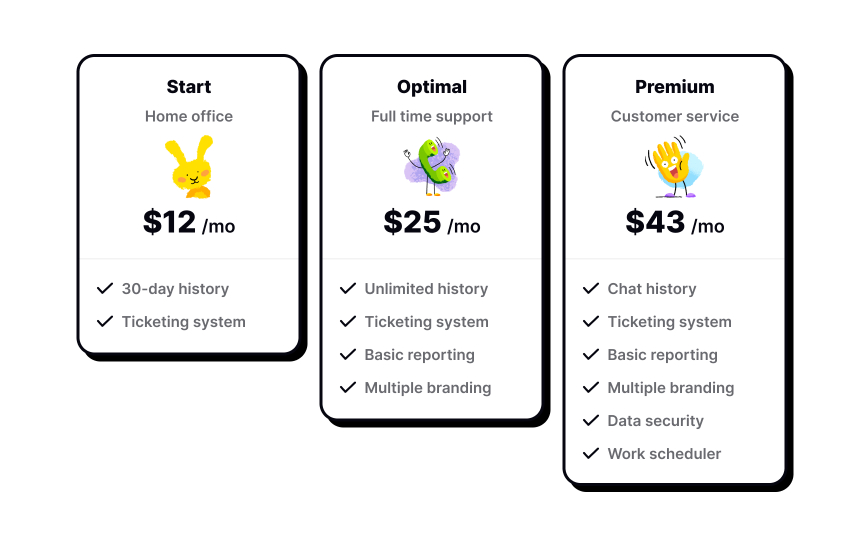Click the $43 /mo price
The image size is (864, 540).
(x=675, y=222)
